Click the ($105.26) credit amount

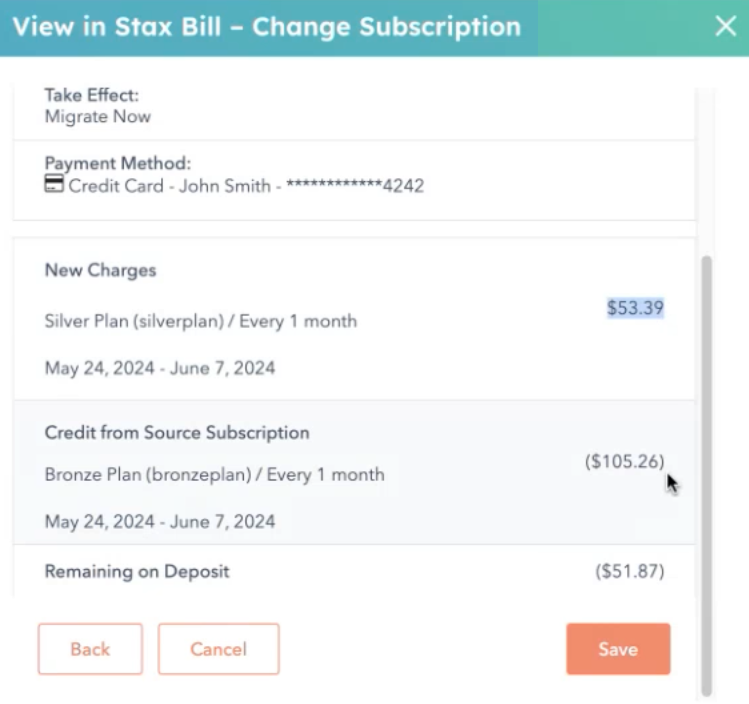[624, 461]
